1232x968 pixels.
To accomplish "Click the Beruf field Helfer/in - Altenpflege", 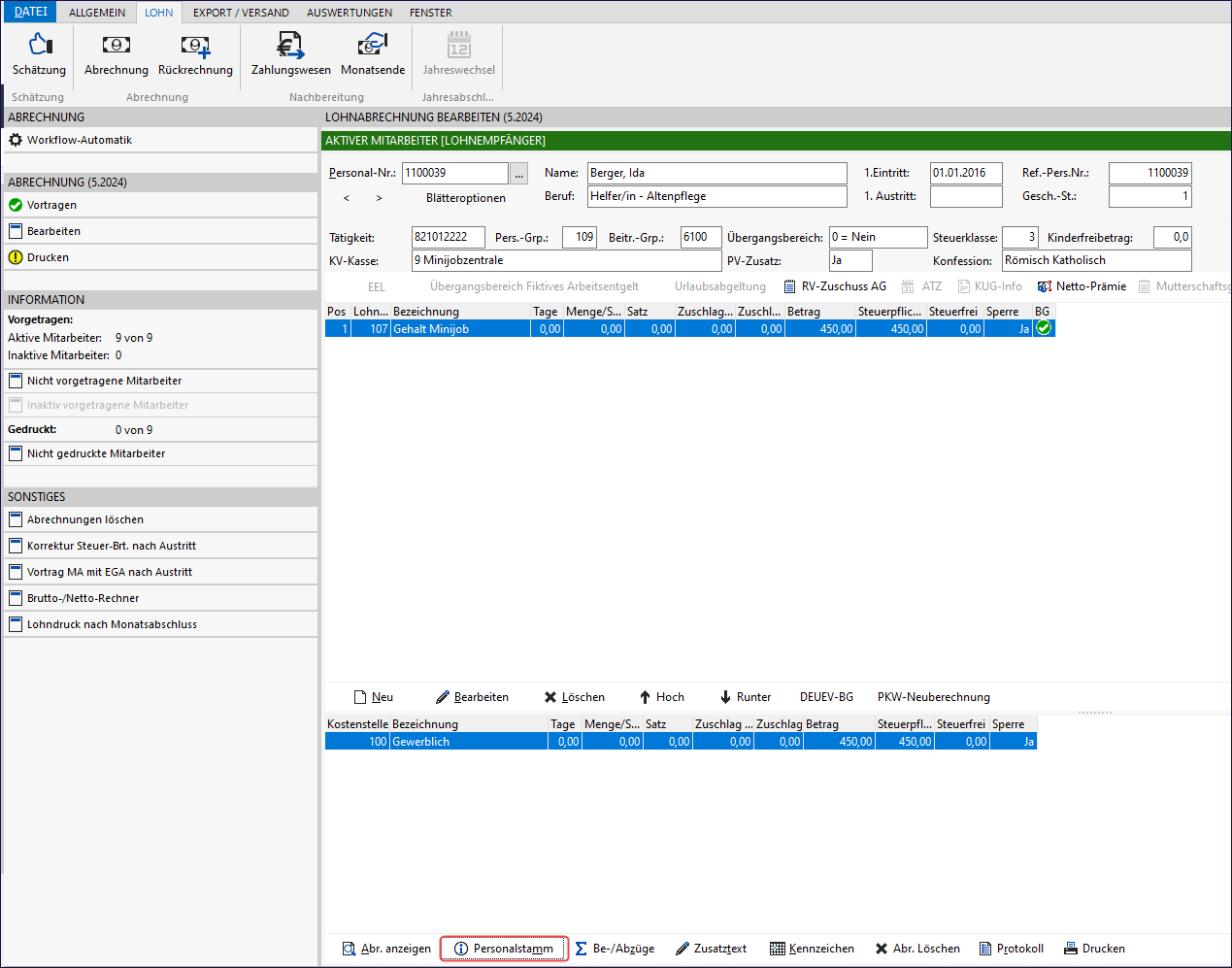I will click(717, 196).
